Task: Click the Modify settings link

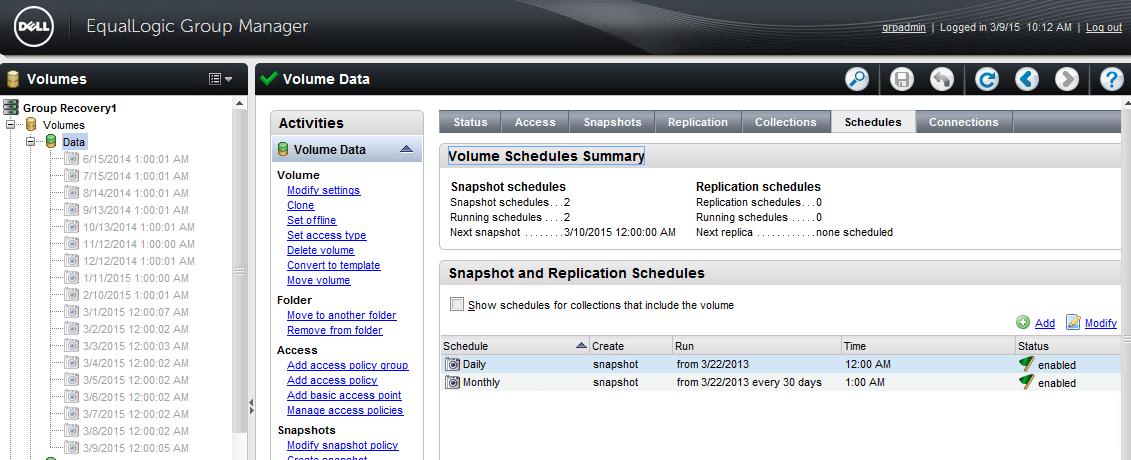Action: click(x=323, y=190)
